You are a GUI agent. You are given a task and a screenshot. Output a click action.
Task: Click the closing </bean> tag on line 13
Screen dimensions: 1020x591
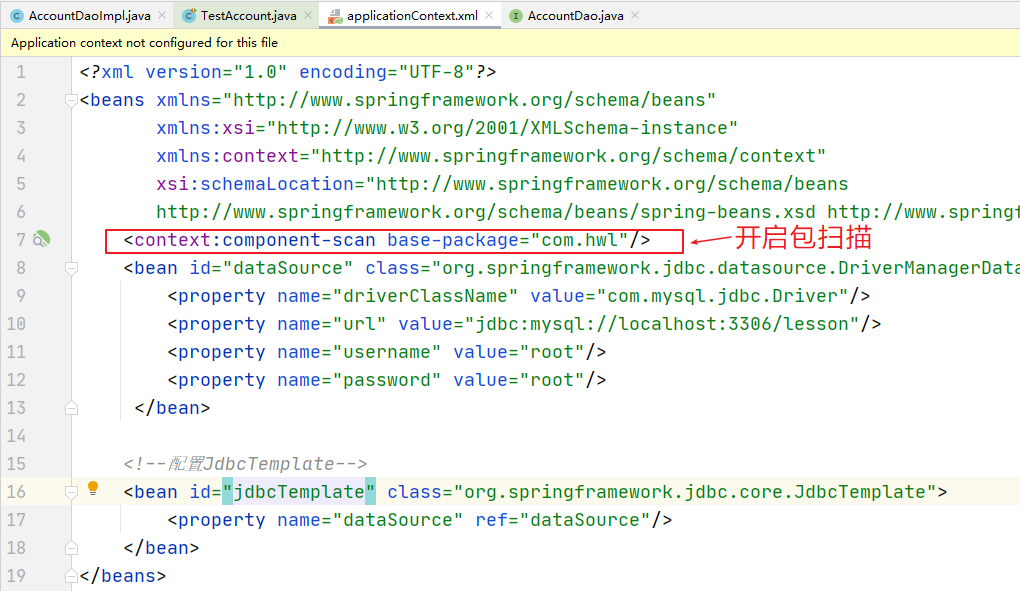(172, 408)
